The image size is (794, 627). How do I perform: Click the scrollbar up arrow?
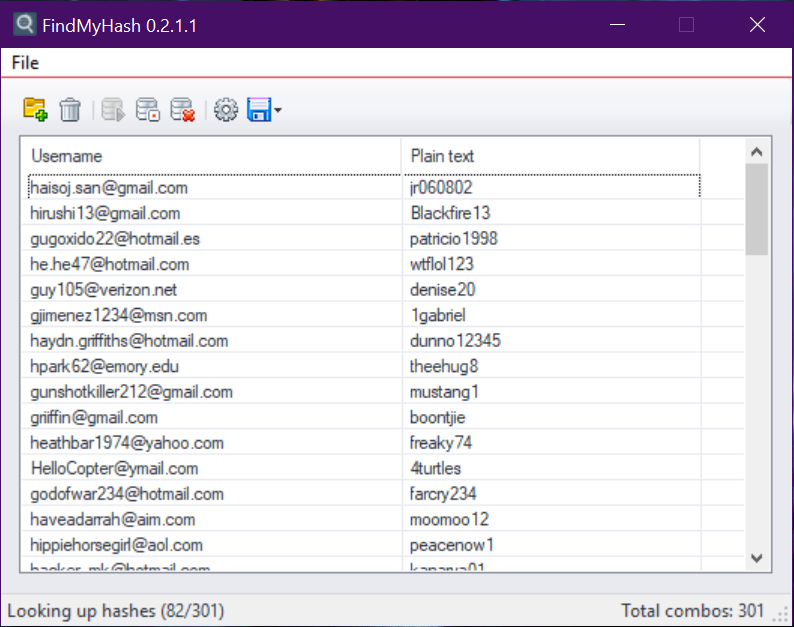pyautogui.click(x=756, y=152)
